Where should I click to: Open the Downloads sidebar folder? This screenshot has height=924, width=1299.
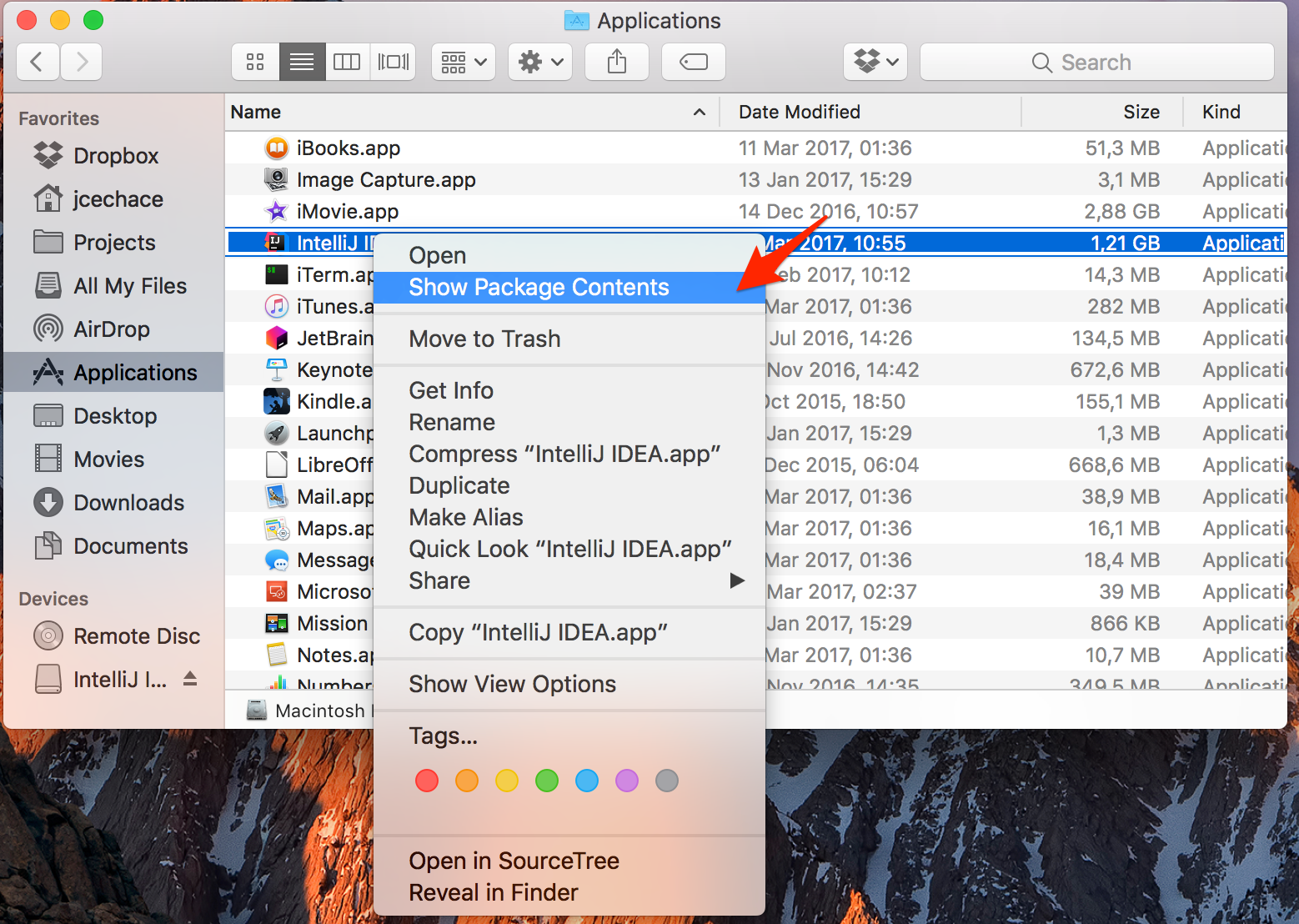[x=113, y=503]
